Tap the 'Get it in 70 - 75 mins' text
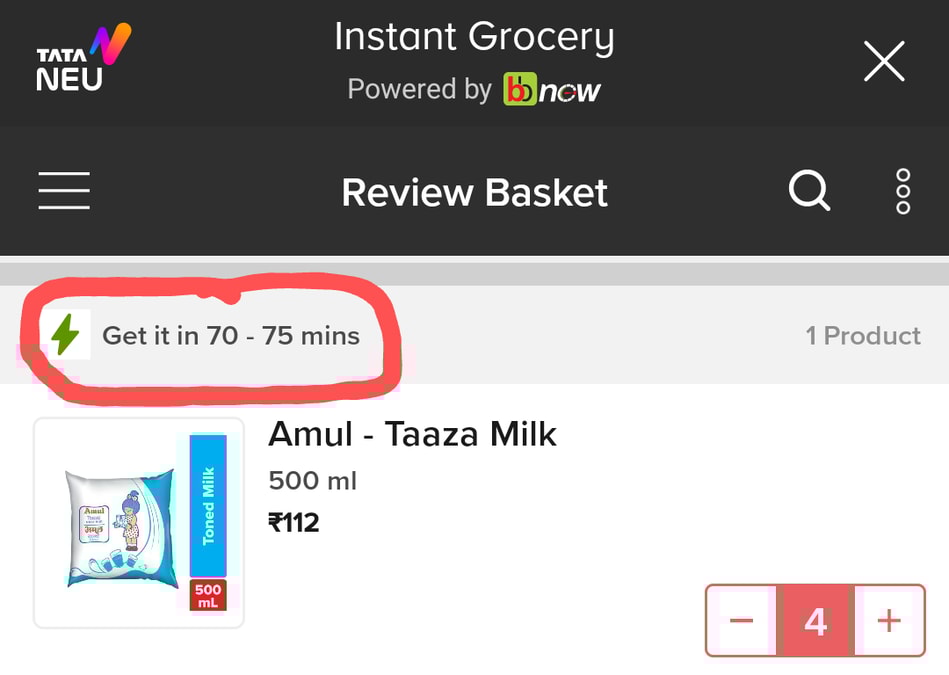The height and width of the screenshot is (675, 949). coord(231,336)
